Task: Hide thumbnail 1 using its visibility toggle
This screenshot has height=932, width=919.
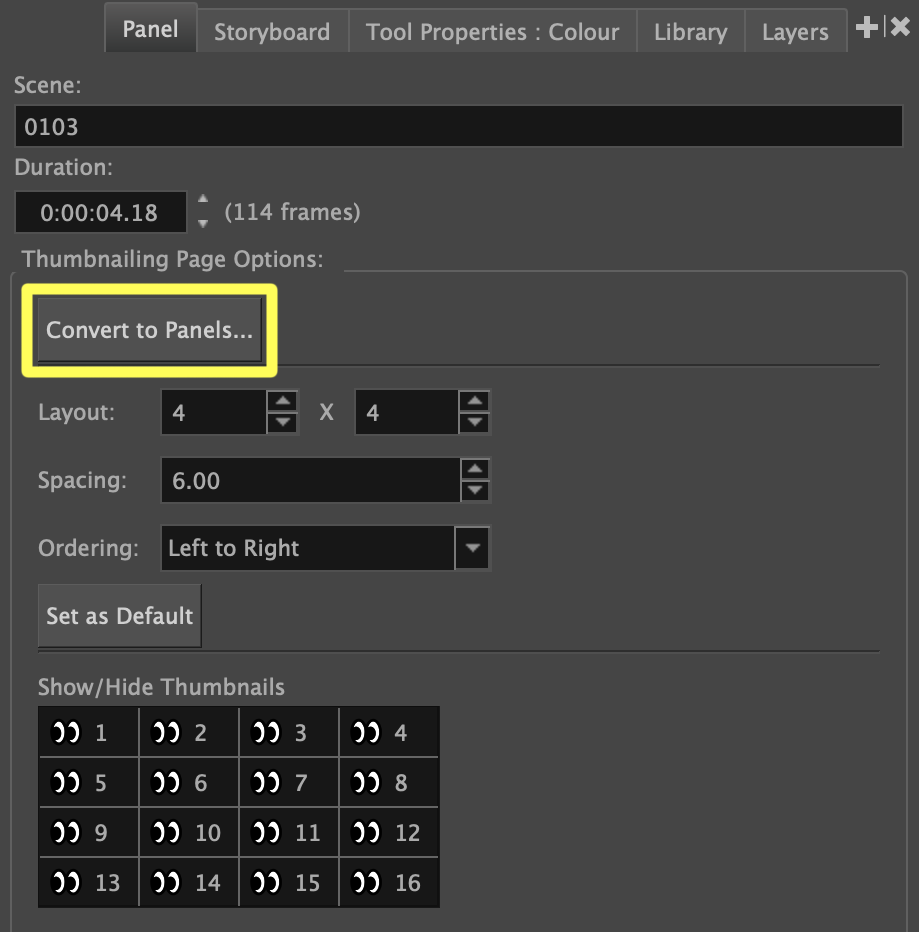Action: [x=66, y=731]
